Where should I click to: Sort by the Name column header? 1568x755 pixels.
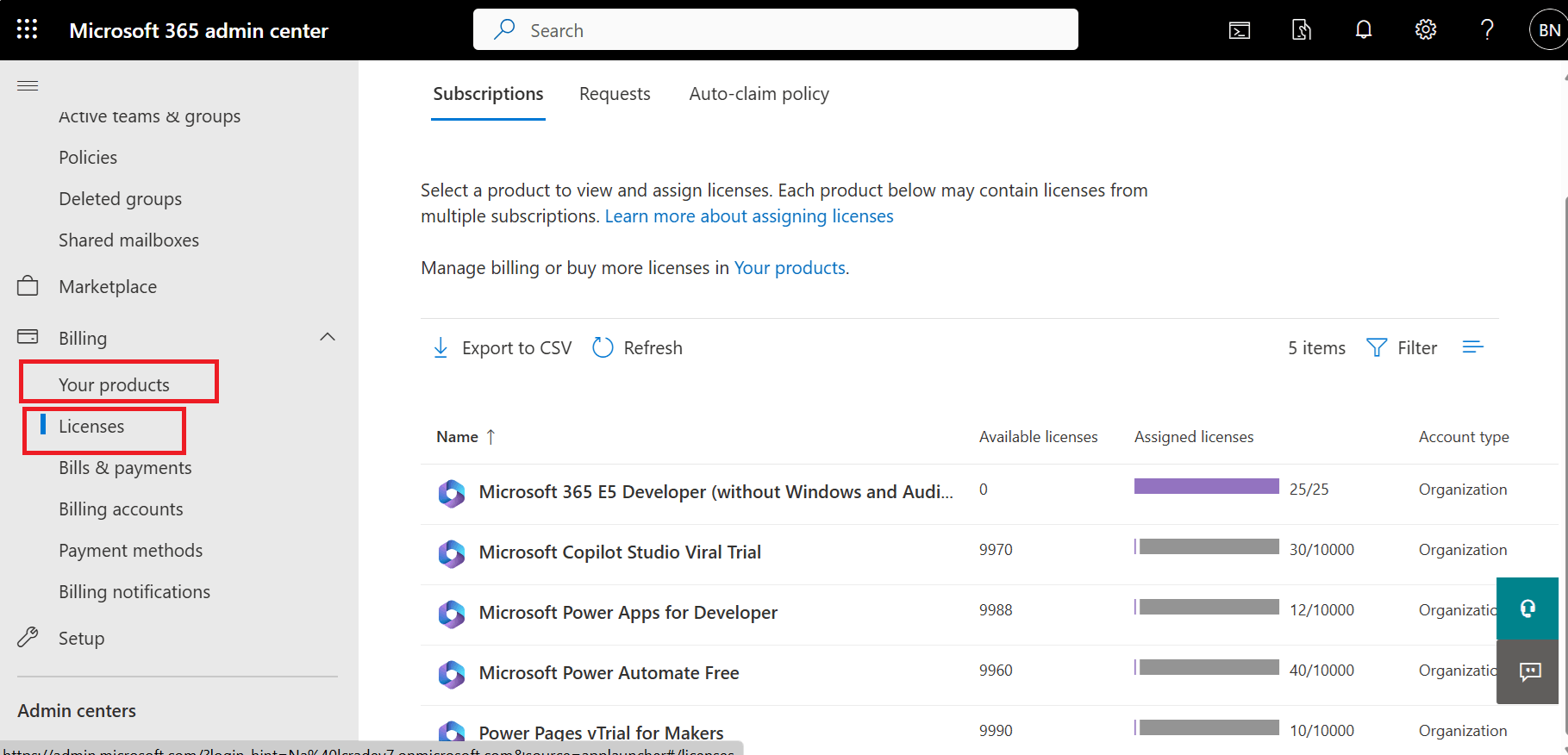pos(466,437)
